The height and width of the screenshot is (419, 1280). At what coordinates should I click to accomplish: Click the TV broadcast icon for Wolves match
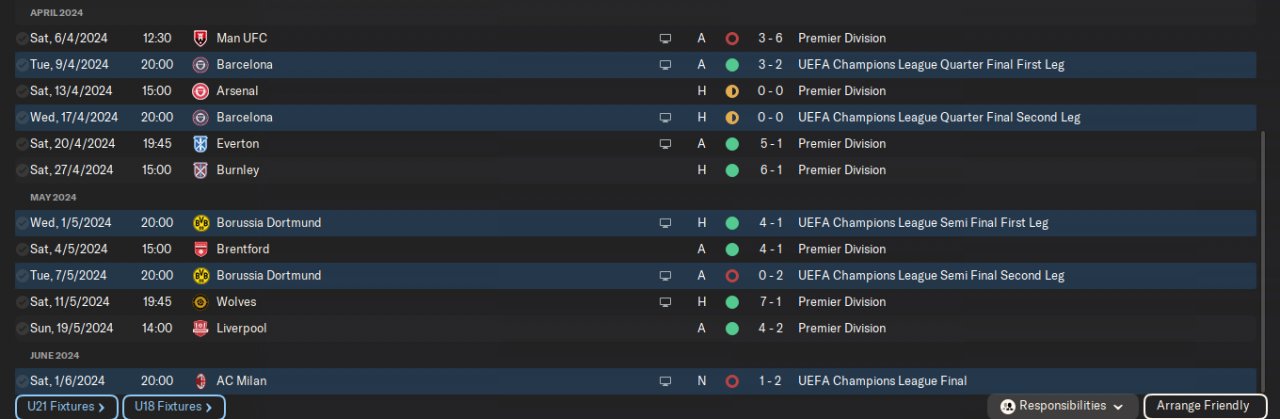(x=665, y=302)
